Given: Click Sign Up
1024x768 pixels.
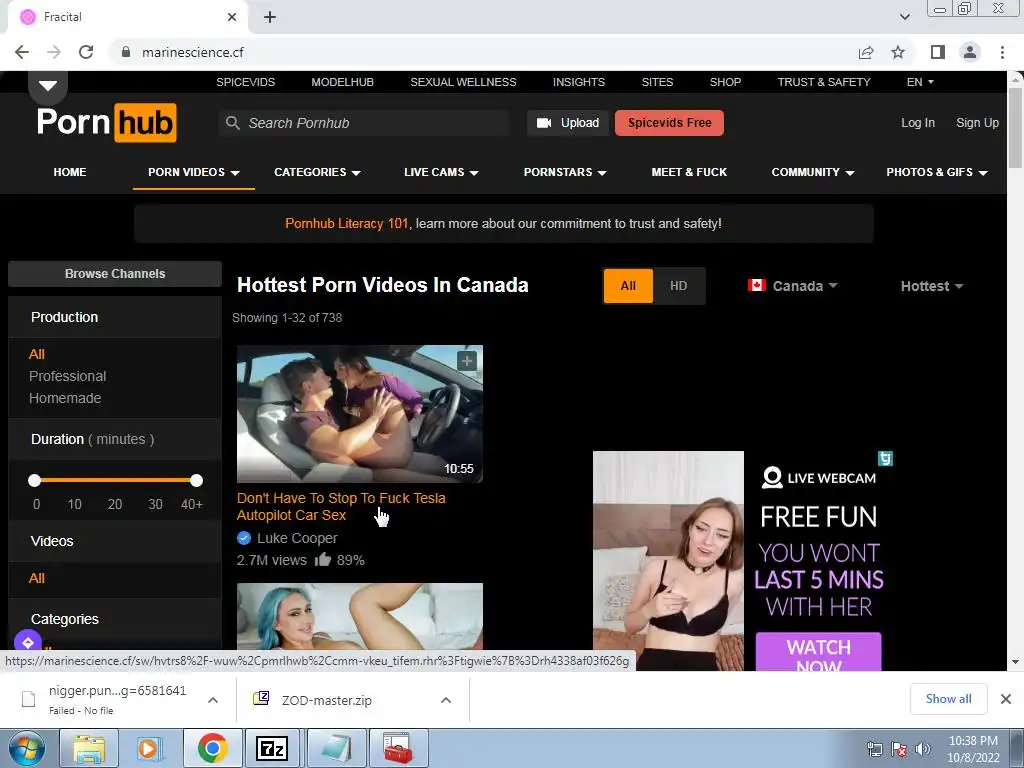Looking at the screenshot, I should point(977,123).
